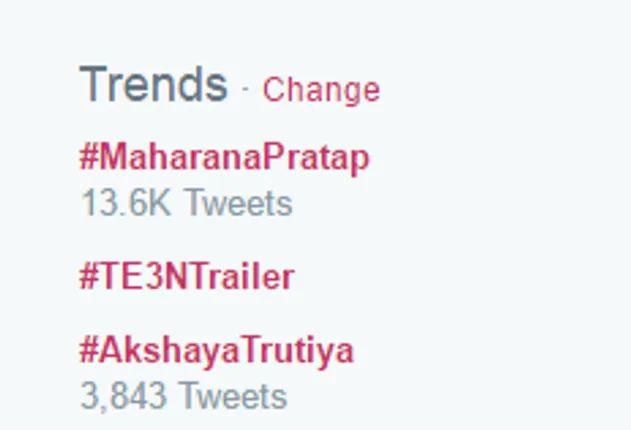631x430 pixels.
Task: Select the third trend in the list
Action: [216, 351]
